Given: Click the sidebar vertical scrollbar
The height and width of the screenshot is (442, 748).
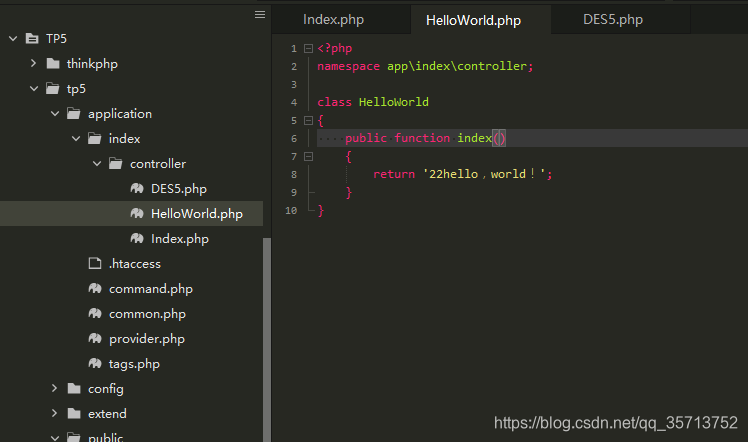Looking at the screenshot, I should (x=267, y=339).
